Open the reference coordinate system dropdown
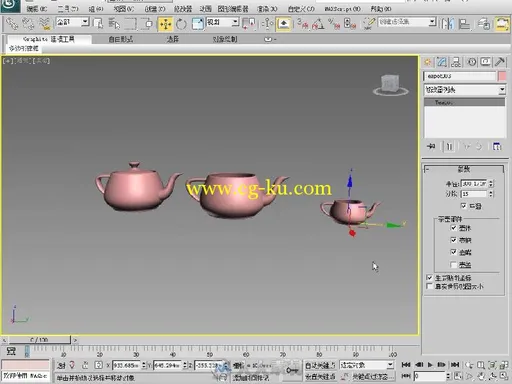The width and height of the screenshot is (512, 384). (x=223, y=22)
